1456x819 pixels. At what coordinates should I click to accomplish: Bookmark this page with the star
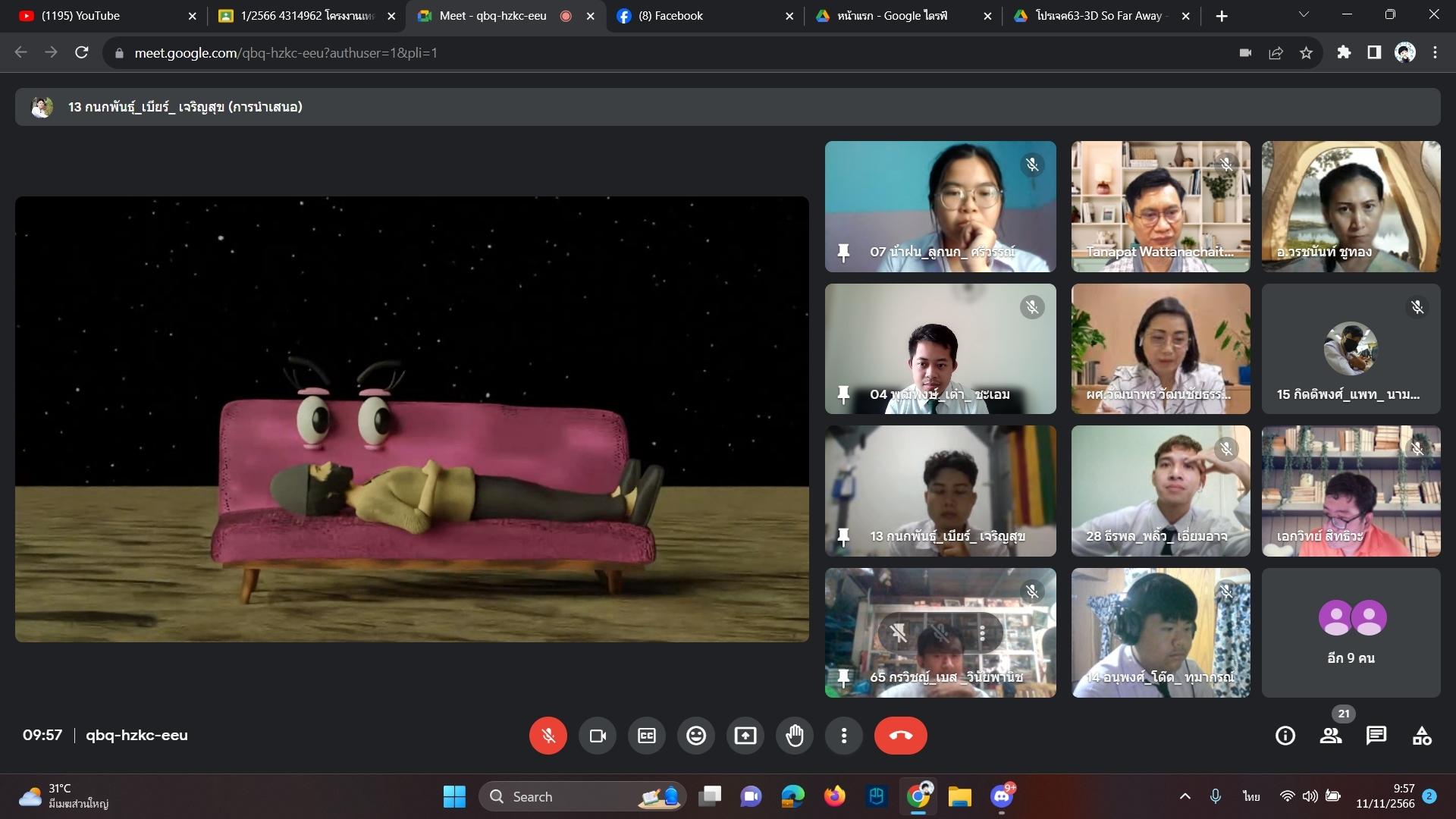coord(1306,52)
